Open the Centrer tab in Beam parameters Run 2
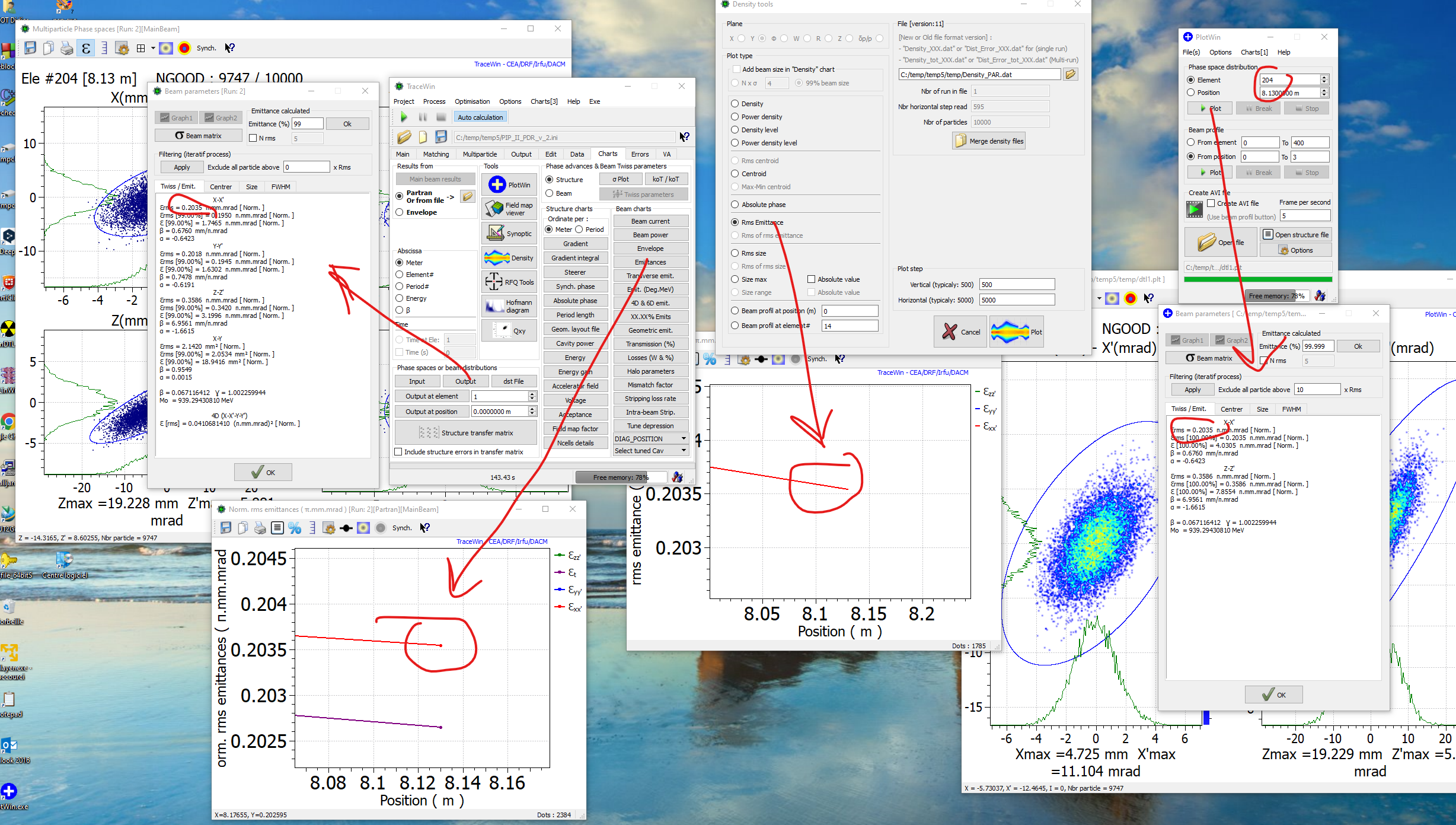 pos(221,187)
